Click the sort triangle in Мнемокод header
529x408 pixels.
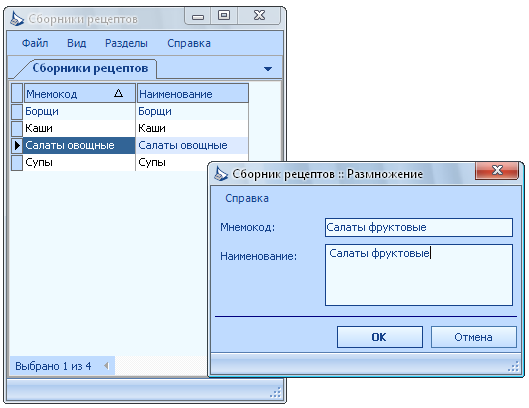pyautogui.click(x=118, y=93)
